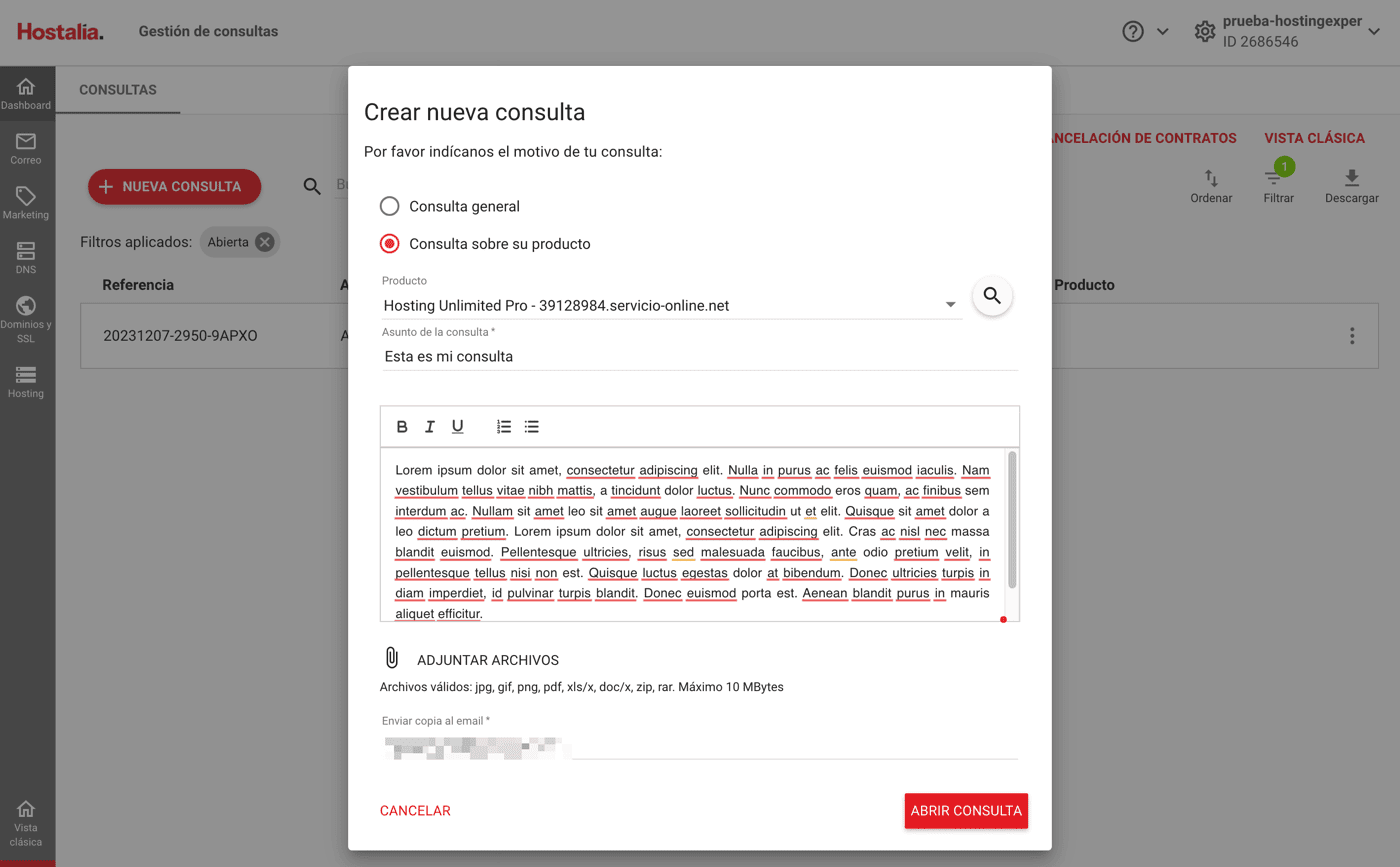
Task: Click the Ordenar sort icon
Action: coord(1211,178)
